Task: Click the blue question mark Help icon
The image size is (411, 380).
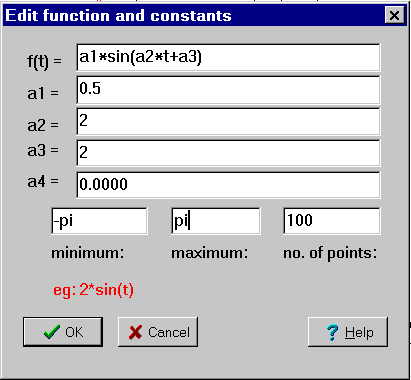Action: (332, 333)
